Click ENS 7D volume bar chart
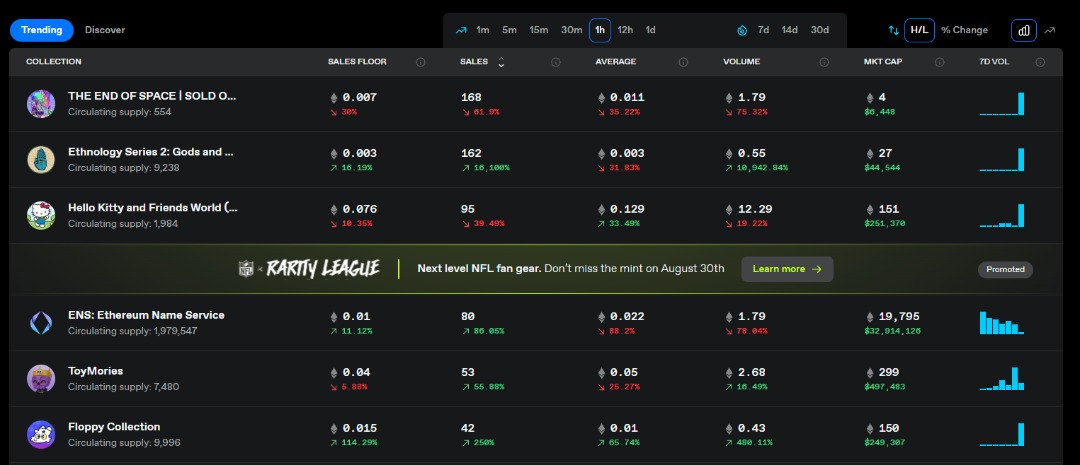The image size is (1080, 465). 1002,322
